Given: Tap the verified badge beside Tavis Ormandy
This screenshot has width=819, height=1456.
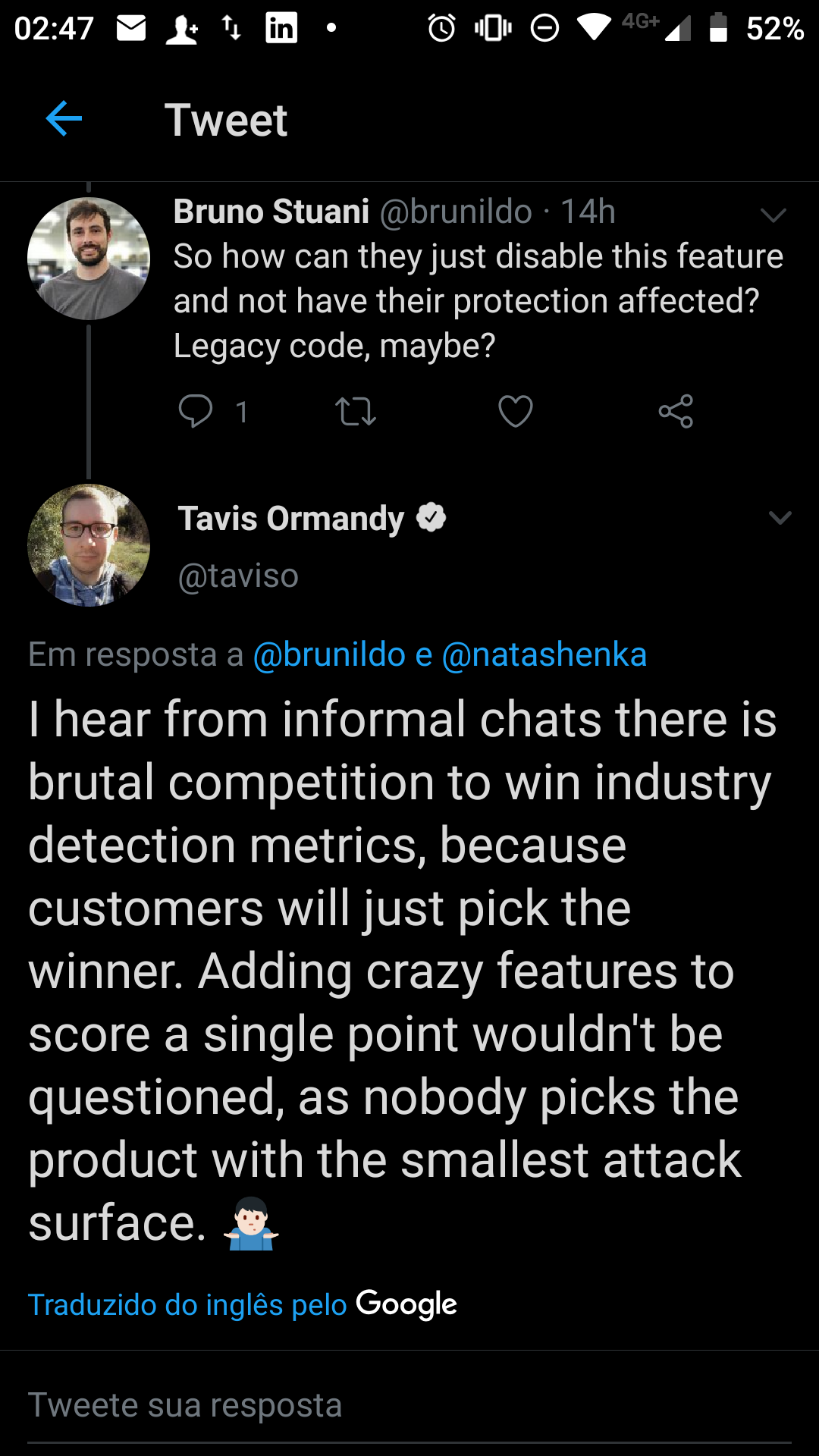Looking at the screenshot, I should pyautogui.click(x=431, y=518).
